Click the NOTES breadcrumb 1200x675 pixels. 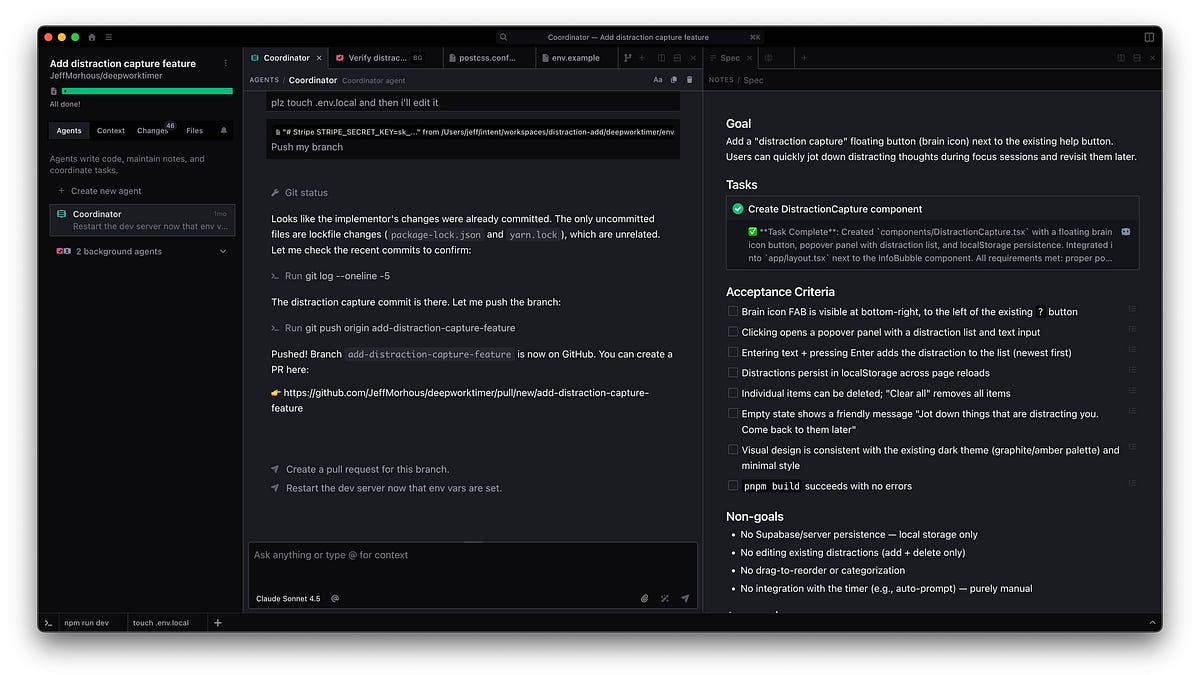(x=721, y=80)
